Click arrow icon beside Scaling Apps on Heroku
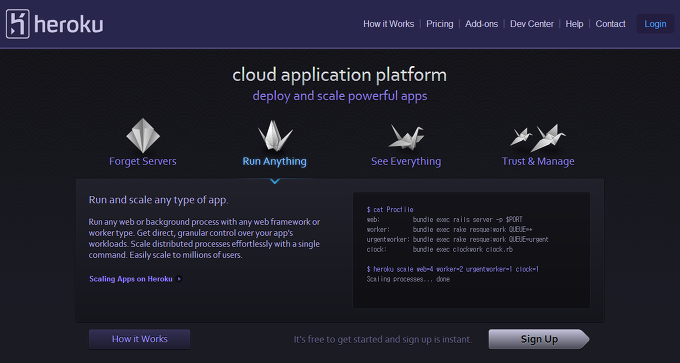The image size is (680, 363). 180,279
